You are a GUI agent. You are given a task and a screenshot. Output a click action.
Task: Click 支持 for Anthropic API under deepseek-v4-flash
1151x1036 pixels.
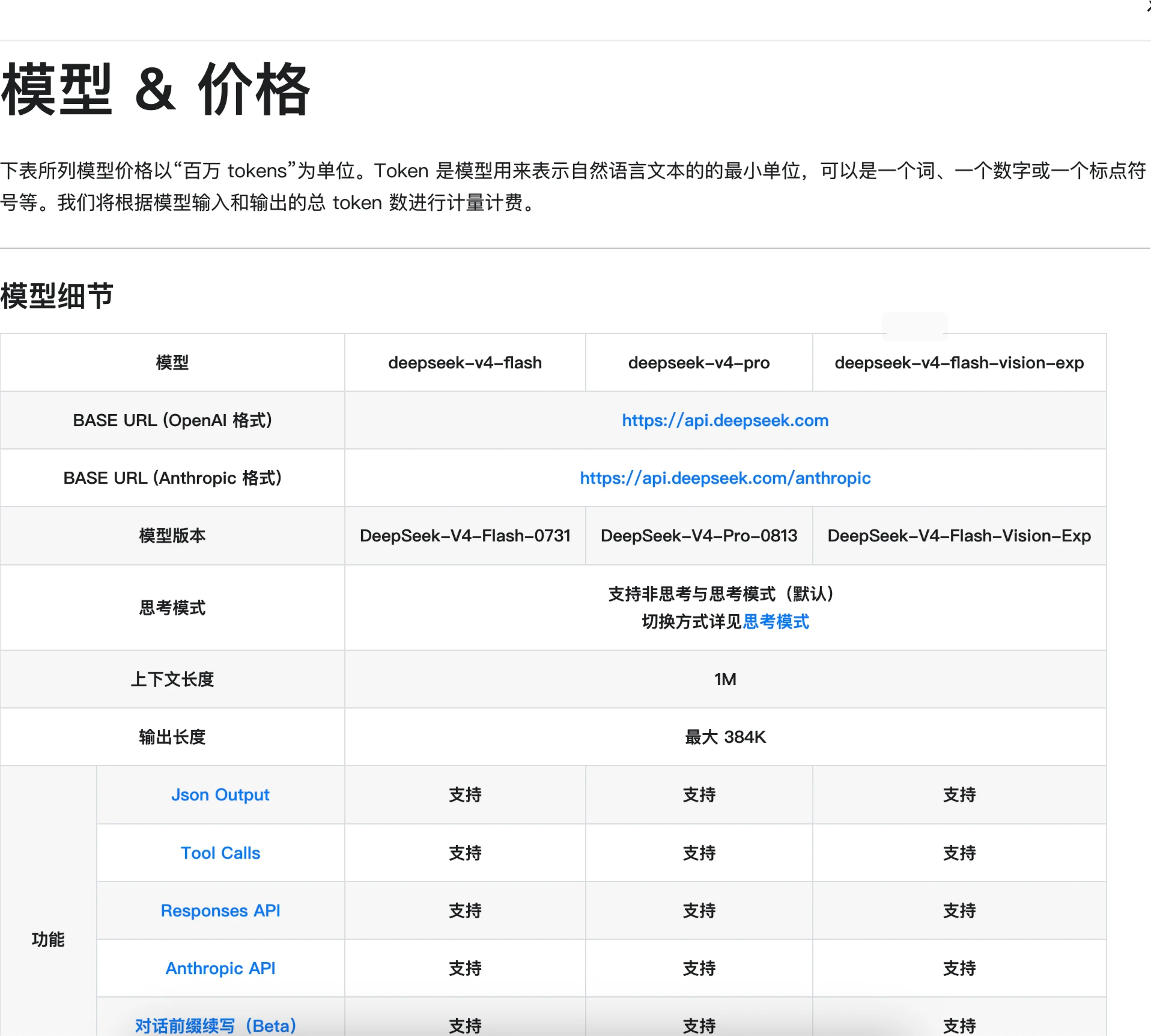(x=465, y=969)
